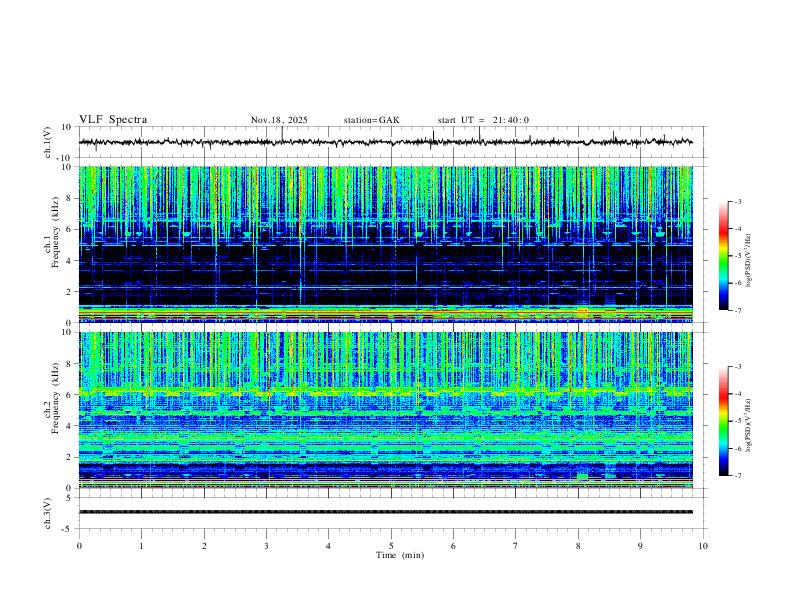
Task: Click the ch.2 "Frequency (kHz)" axis label
Action: [x=56, y=398]
